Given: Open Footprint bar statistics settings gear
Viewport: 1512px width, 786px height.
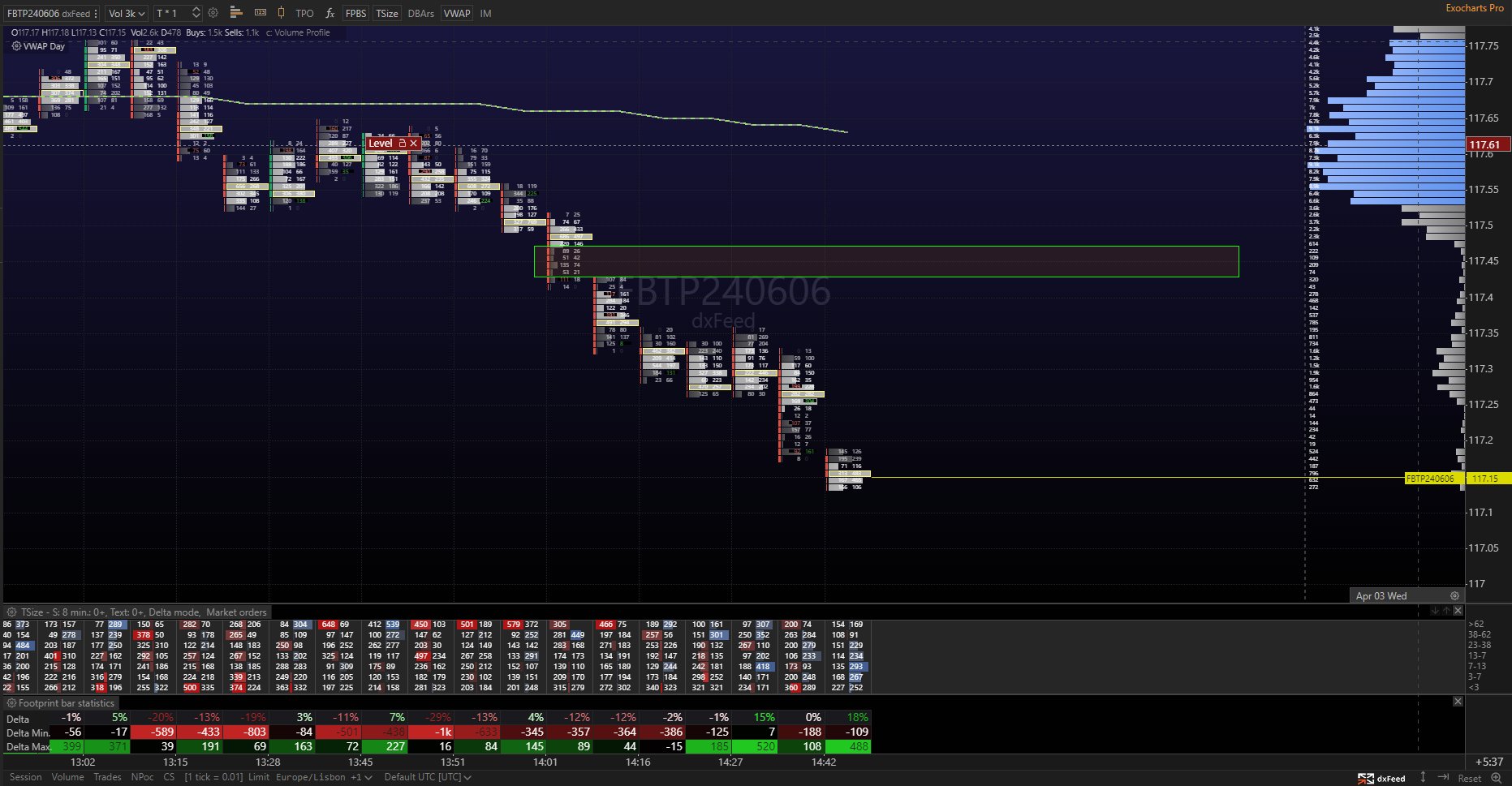Looking at the screenshot, I should coord(12,703).
